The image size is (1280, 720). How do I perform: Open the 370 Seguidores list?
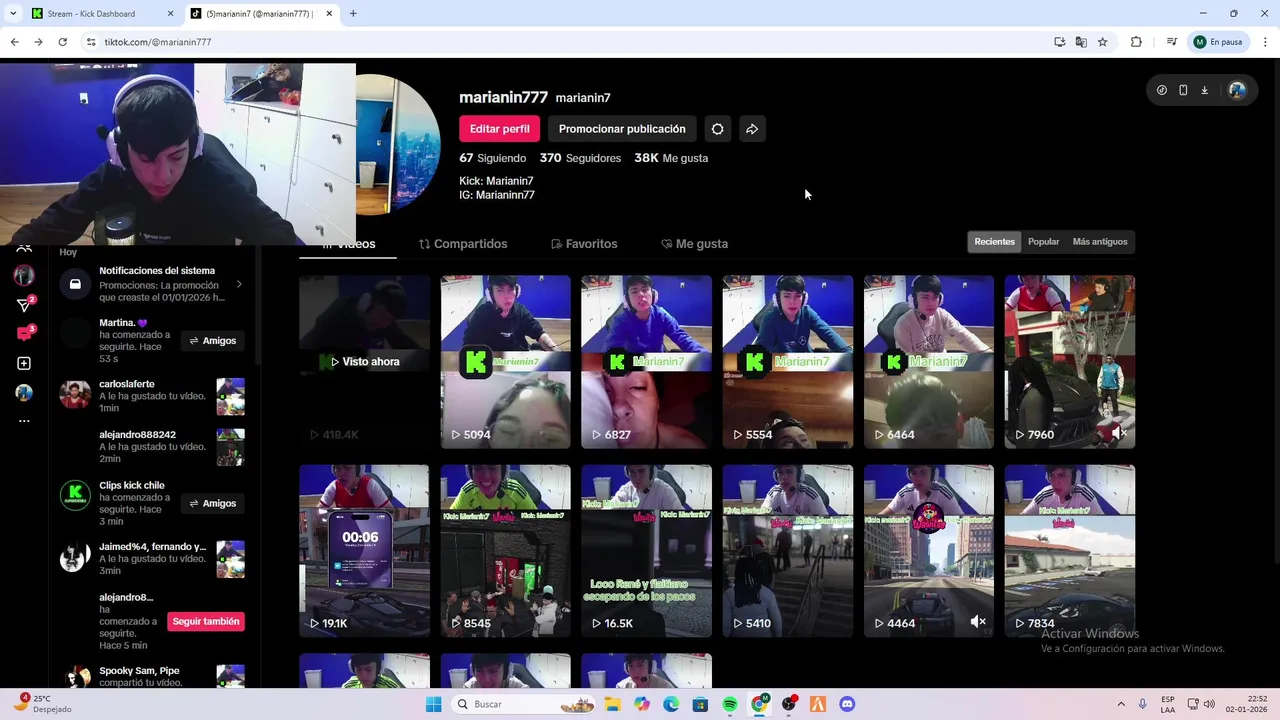(580, 158)
